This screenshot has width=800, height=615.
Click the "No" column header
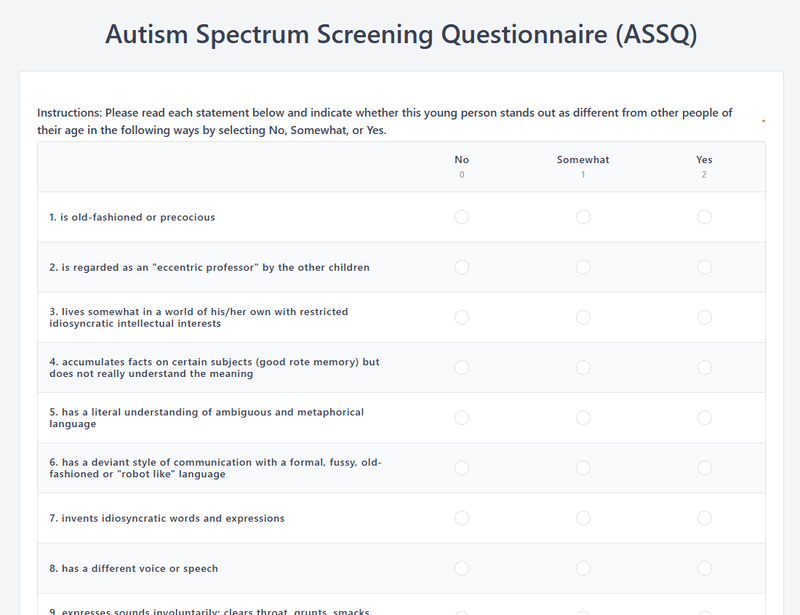(x=461, y=159)
